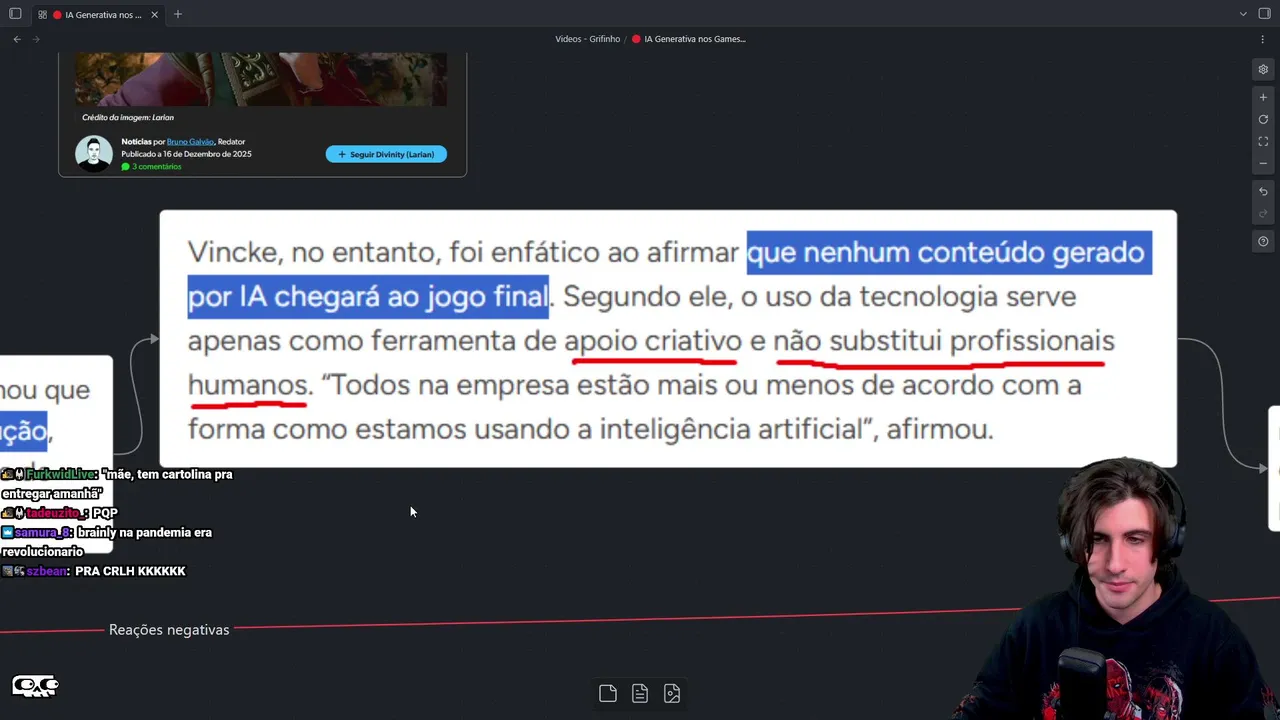Close the IA Generativa nos Games tab
1280x720 pixels.
pos(155,15)
